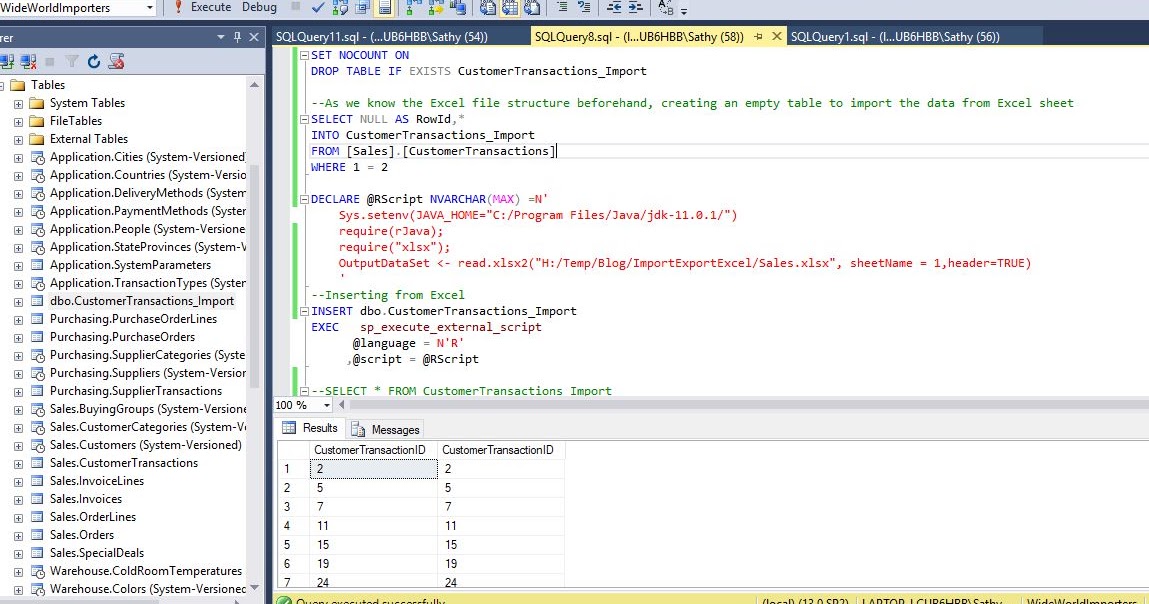Switch to the SQLQuery11.sql tab
This screenshot has height=604, width=1149.
382,37
